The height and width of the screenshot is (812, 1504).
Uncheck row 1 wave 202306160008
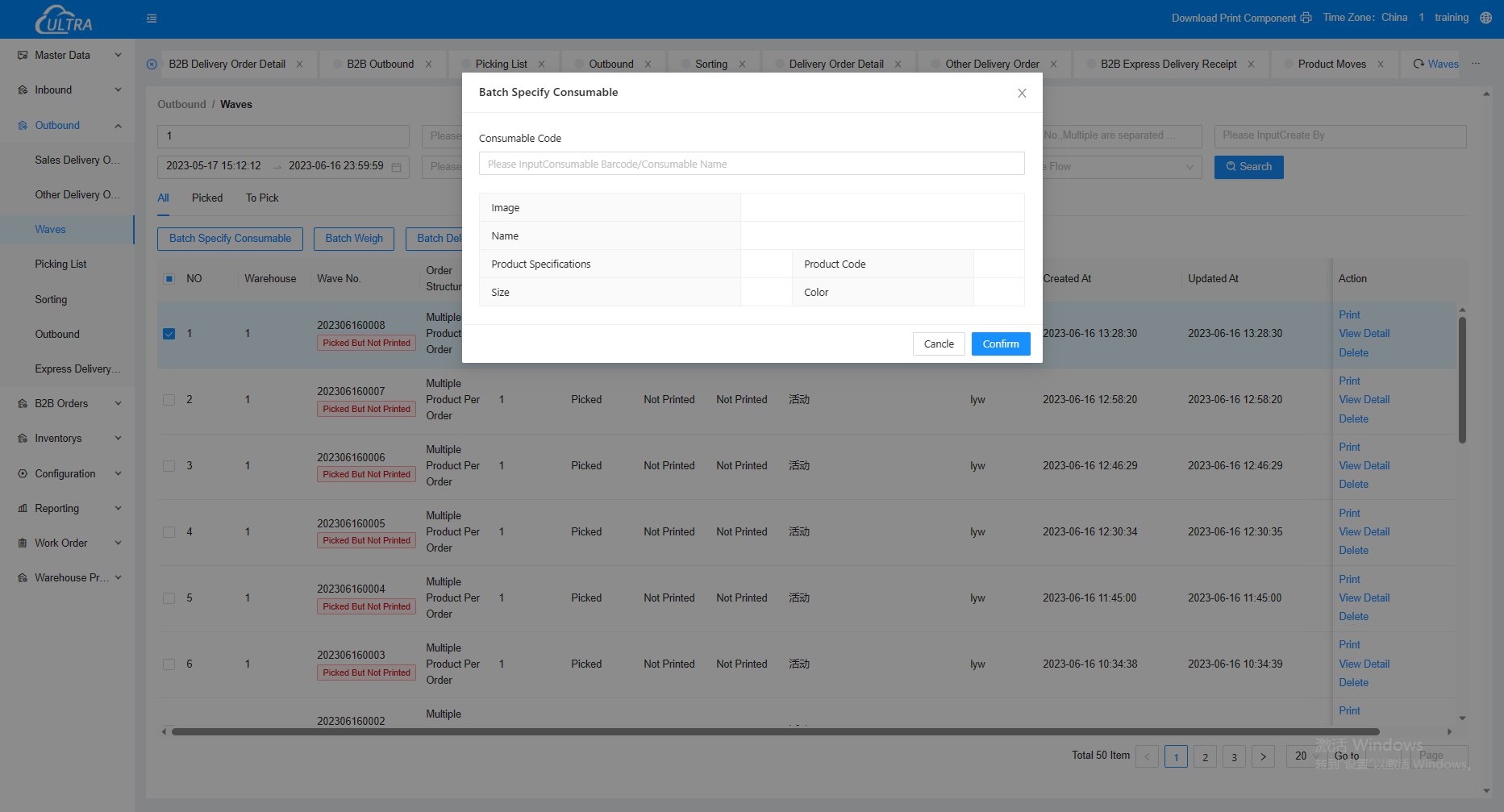point(169,334)
